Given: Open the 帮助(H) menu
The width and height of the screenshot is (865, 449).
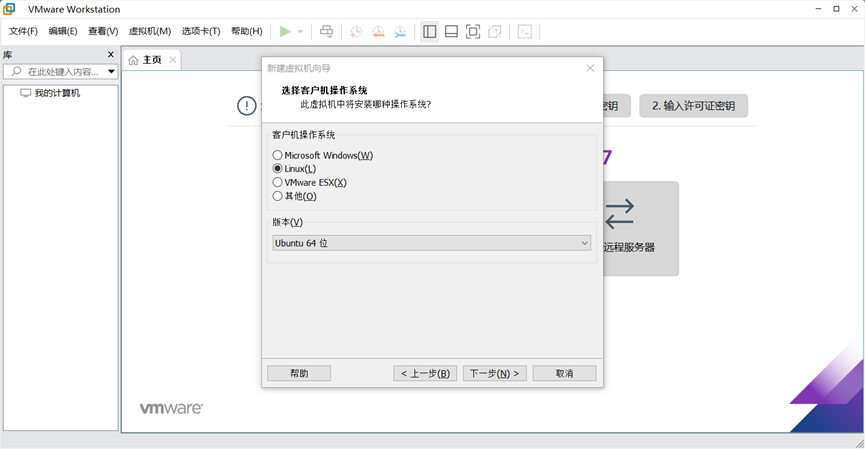Looking at the screenshot, I should tap(247, 31).
